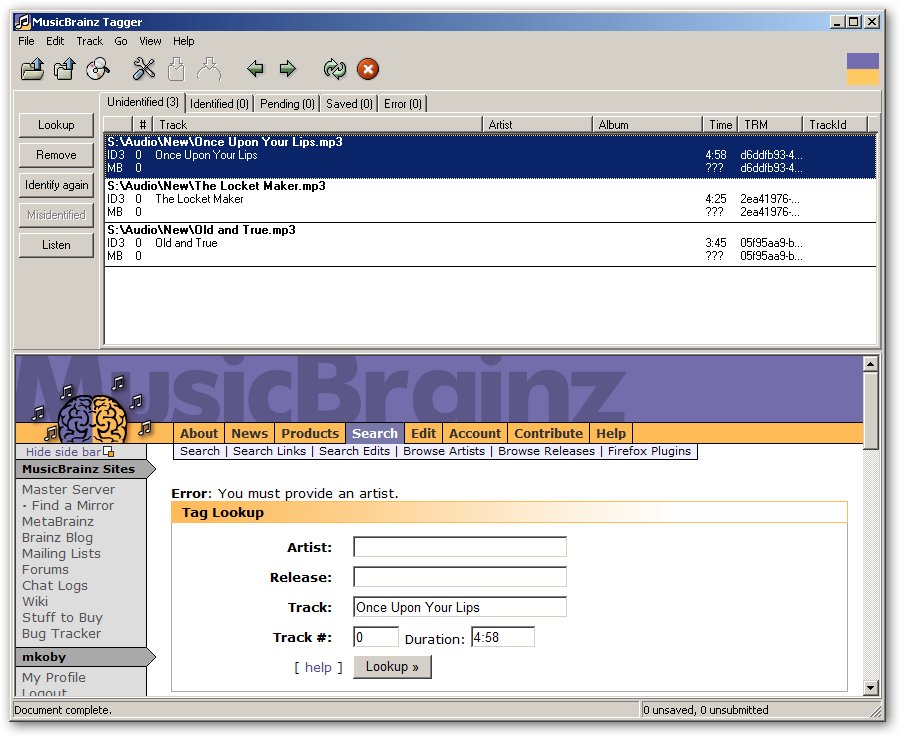900x736 pixels.
Task: Click the Lookup » button in form
Action: (392, 667)
